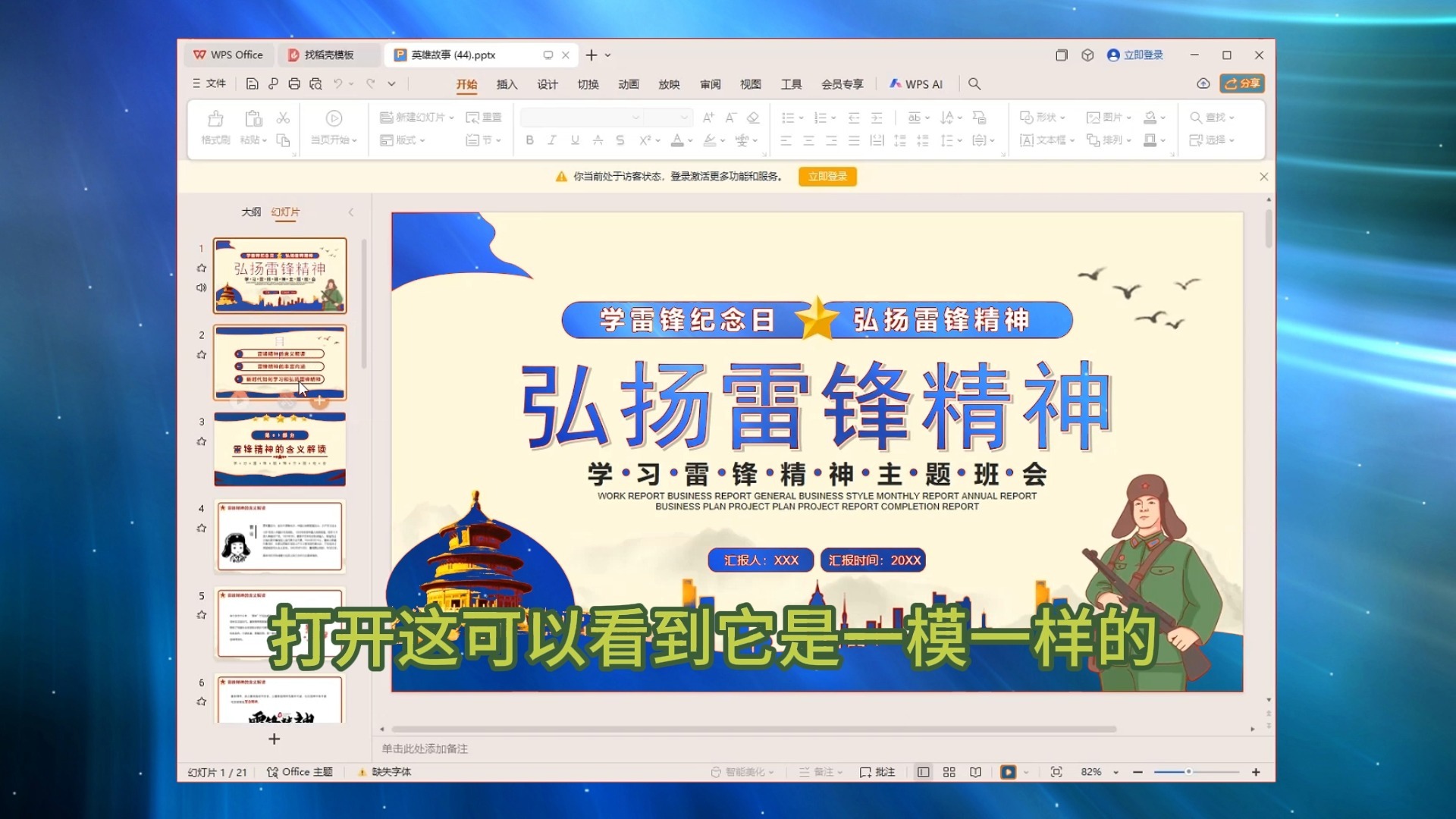Toggle Align text right
The width and height of the screenshot is (1456, 819).
(x=831, y=140)
